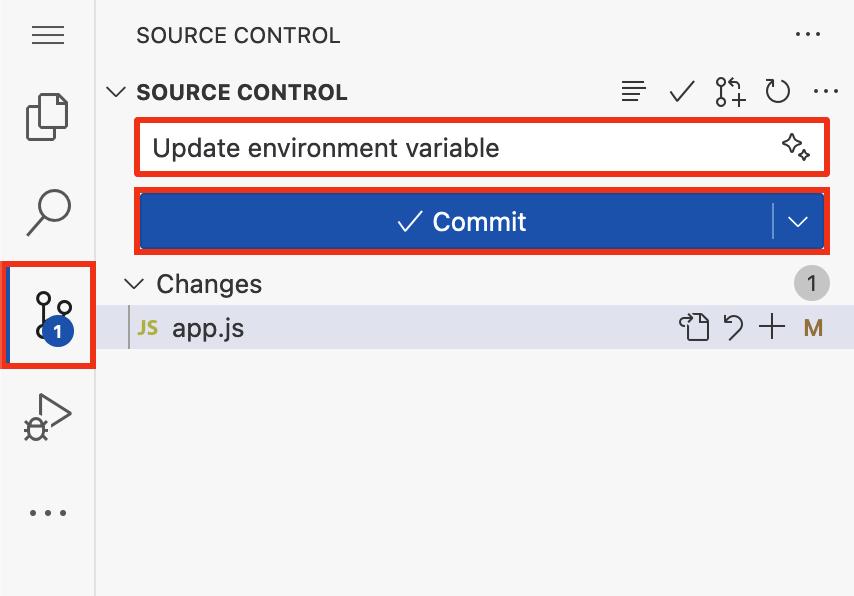Stage app.js with the plus icon
Image resolution: width=854 pixels, height=596 pixels.
(x=772, y=327)
